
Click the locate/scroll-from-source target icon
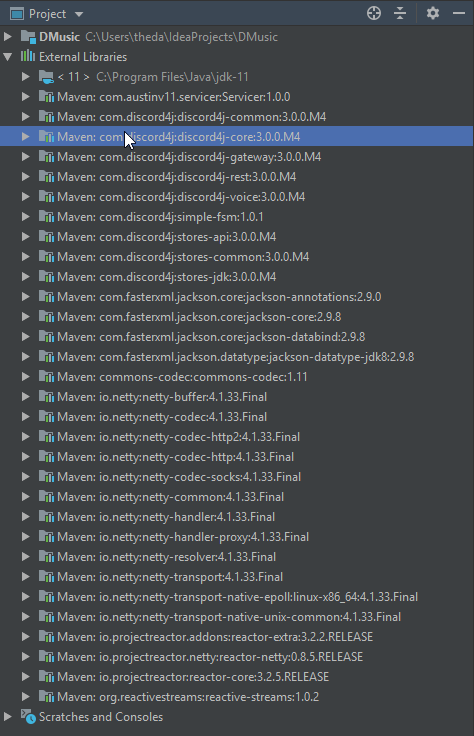(x=374, y=13)
